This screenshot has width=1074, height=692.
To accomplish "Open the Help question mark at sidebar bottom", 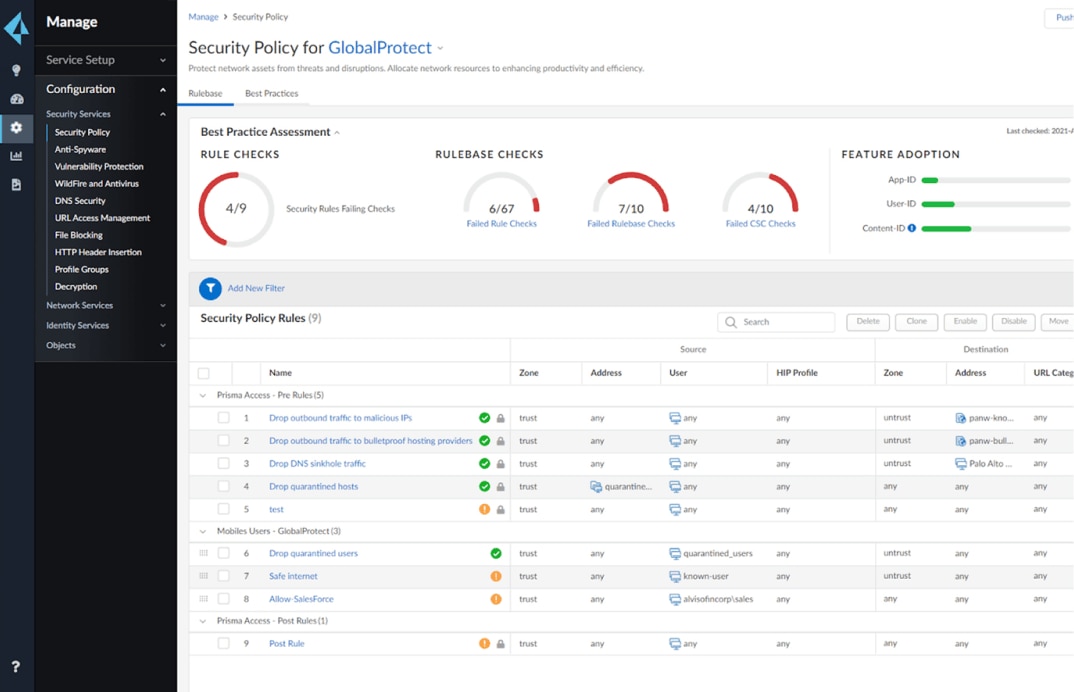I will click(x=15, y=664).
